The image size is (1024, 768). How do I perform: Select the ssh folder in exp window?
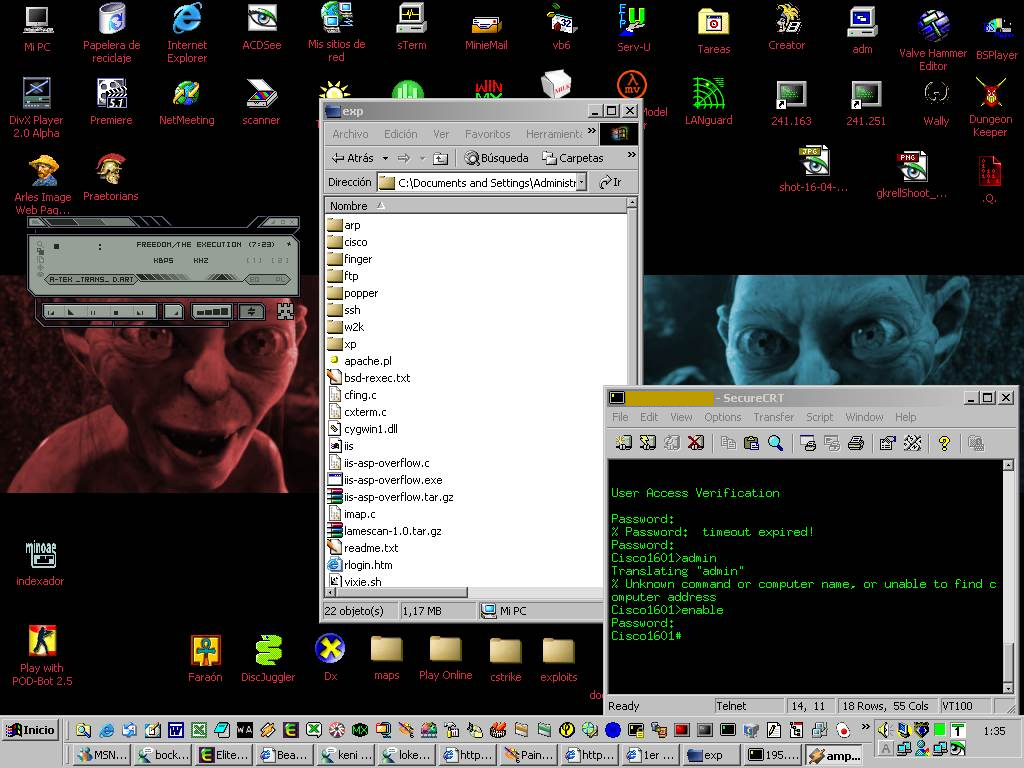(x=344, y=310)
